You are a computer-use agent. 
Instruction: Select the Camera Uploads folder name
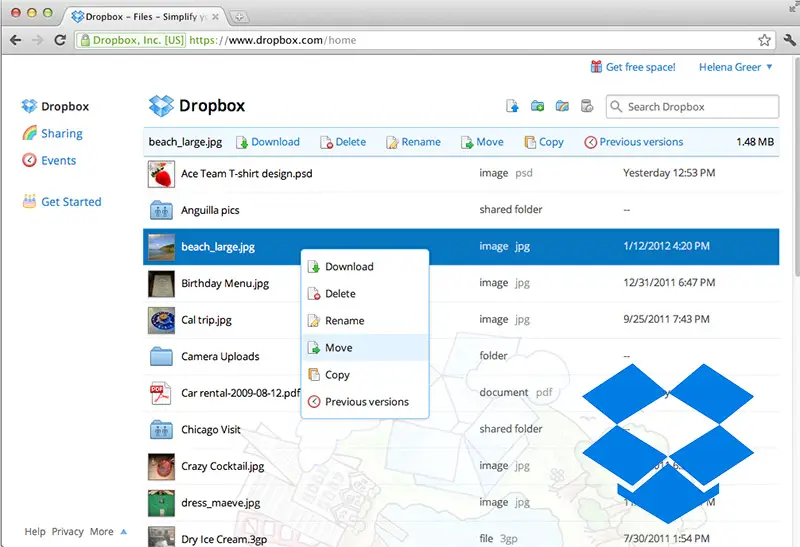220,356
